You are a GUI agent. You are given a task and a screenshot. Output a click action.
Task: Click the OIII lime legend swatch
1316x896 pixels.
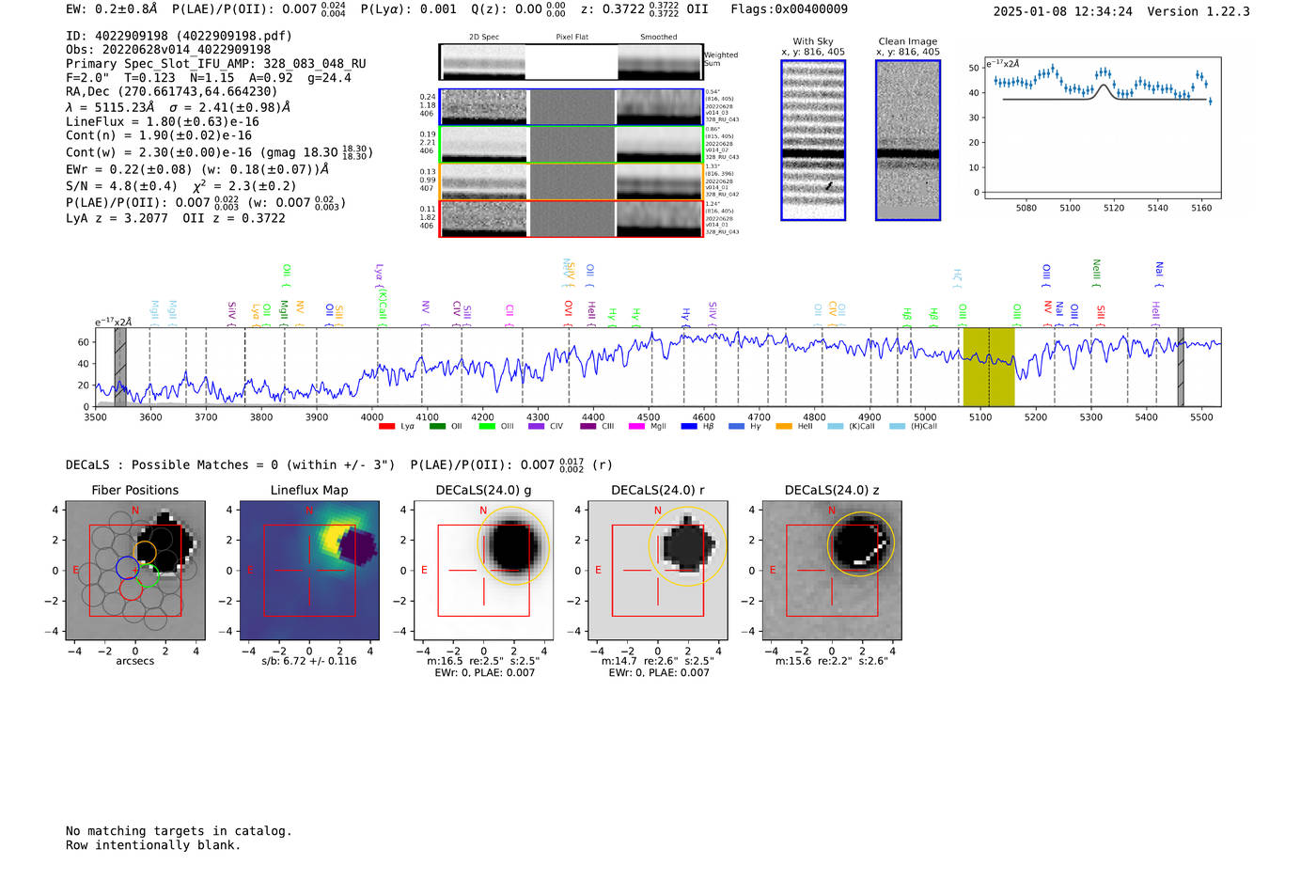click(x=487, y=427)
